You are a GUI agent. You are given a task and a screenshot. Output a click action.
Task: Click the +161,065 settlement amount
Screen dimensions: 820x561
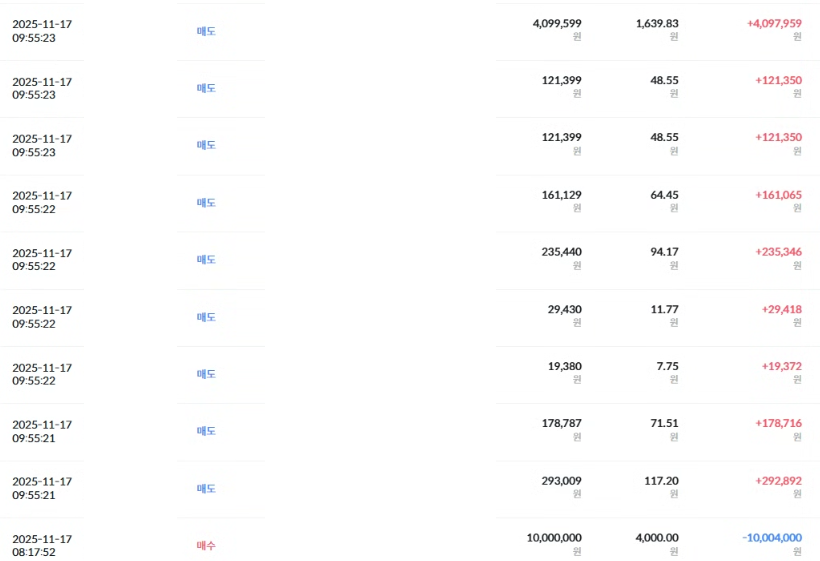[778, 195]
